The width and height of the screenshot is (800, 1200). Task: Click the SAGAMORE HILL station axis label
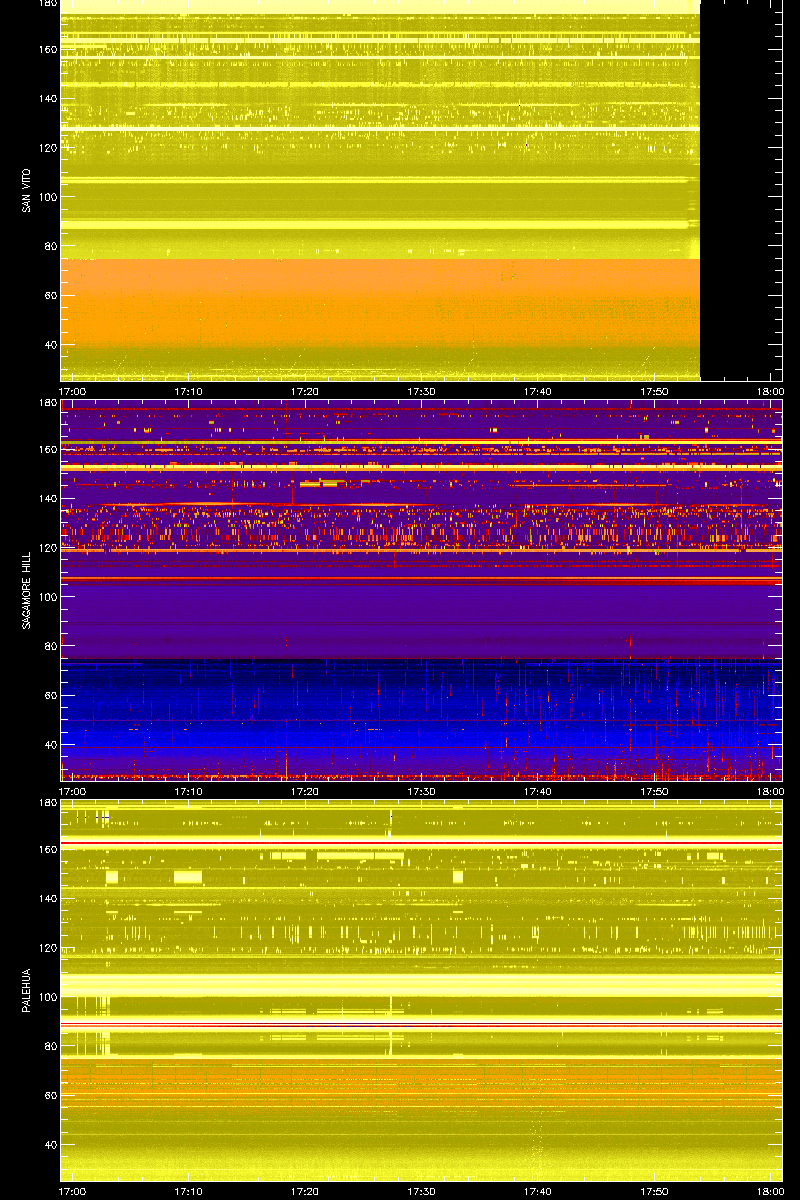click(x=27, y=590)
